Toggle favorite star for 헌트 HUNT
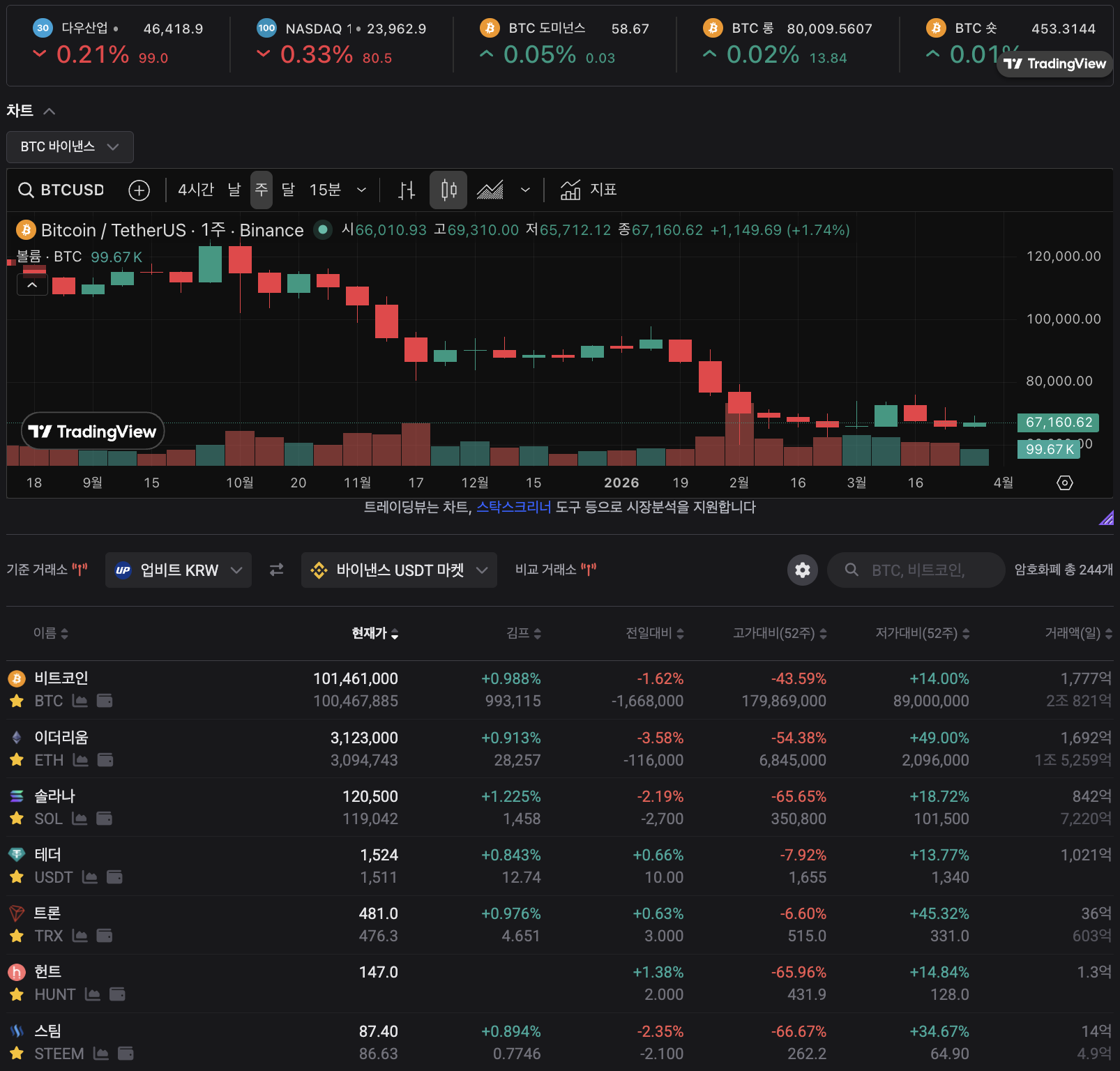Image resolution: width=1120 pixels, height=1071 pixels. point(17,994)
